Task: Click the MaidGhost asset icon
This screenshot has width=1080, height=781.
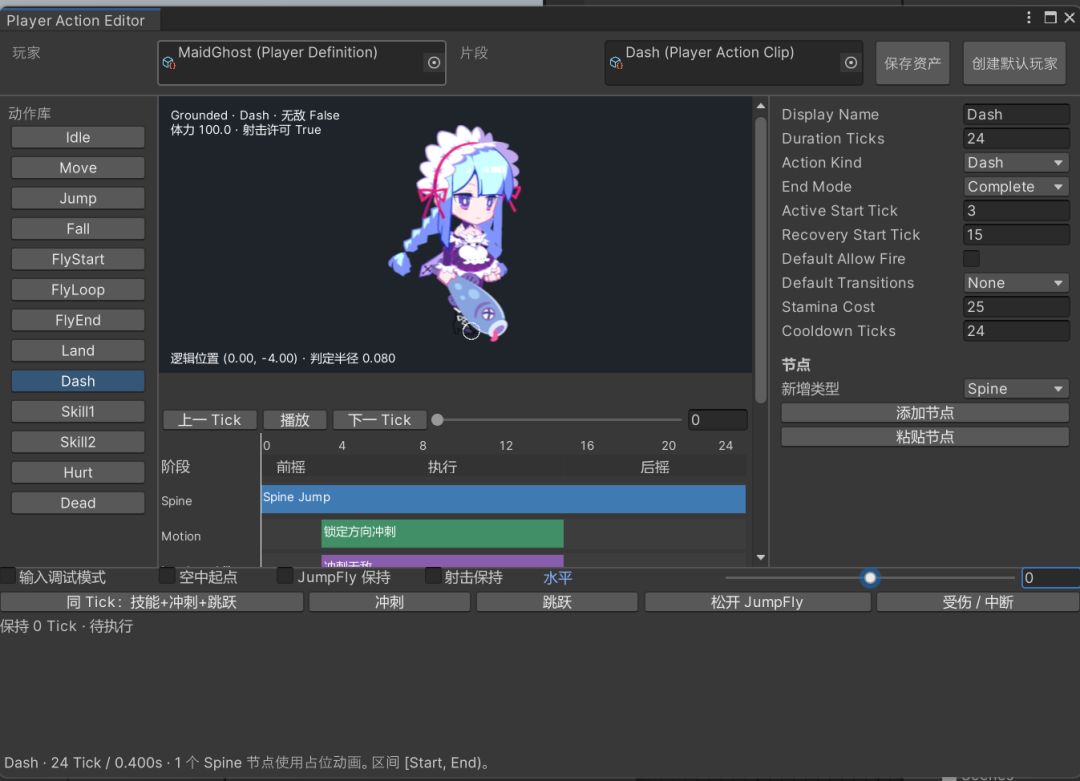Action: pyautogui.click(x=169, y=63)
